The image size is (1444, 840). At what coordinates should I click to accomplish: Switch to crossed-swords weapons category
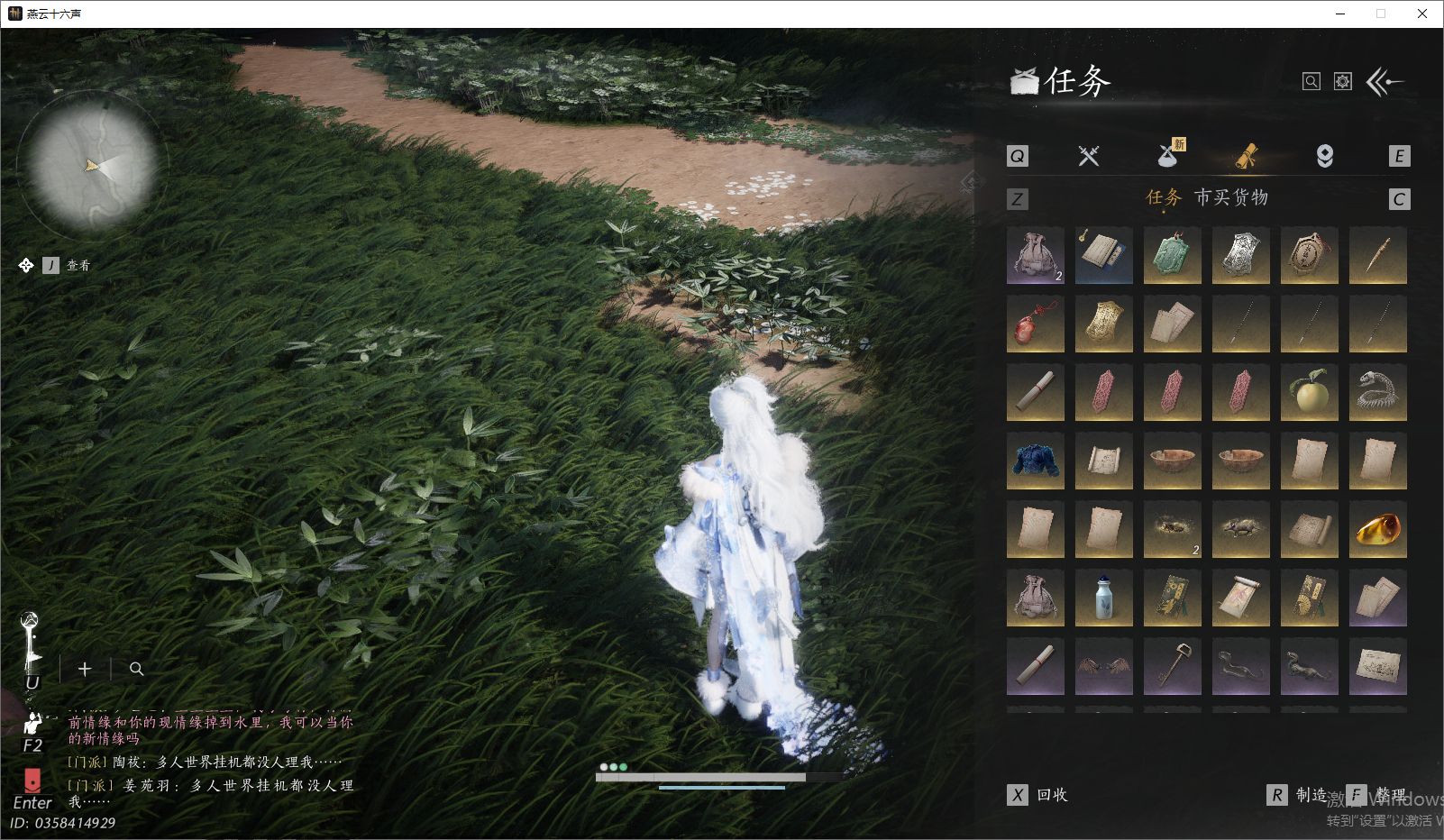click(x=1089, y=156)
